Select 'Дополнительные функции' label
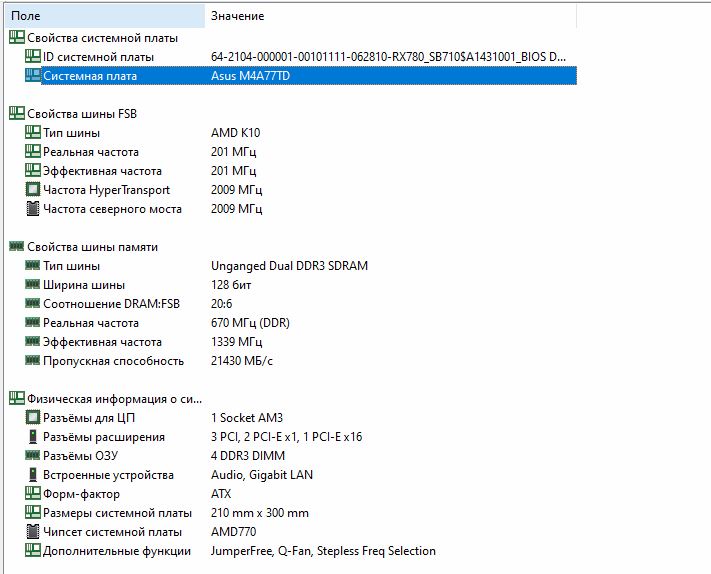Viewport: 711px width, 574px height. click(x=117, y=552)
